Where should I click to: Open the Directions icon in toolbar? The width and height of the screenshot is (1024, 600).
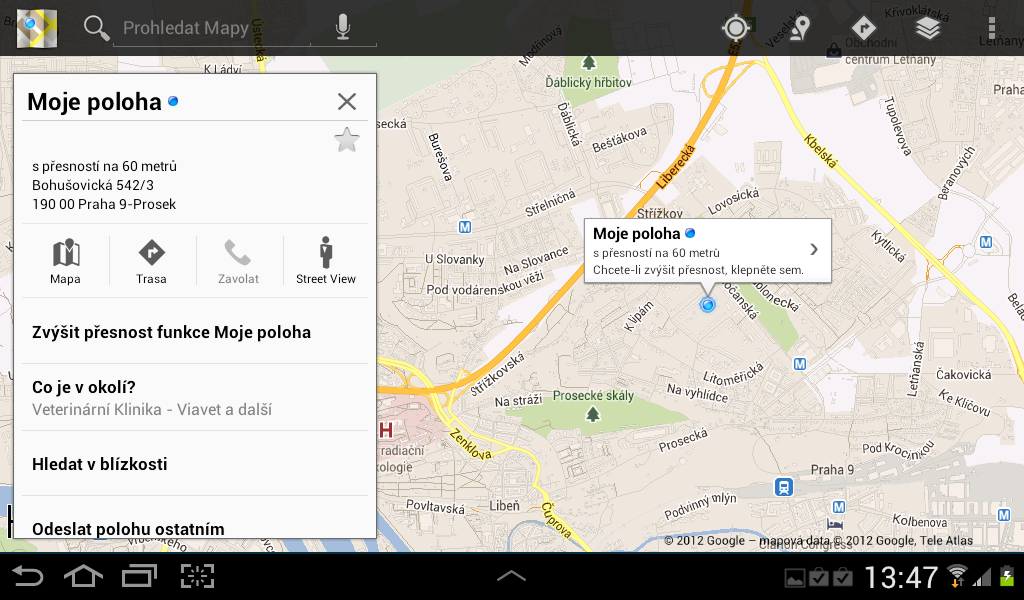(x=863, y=28)
